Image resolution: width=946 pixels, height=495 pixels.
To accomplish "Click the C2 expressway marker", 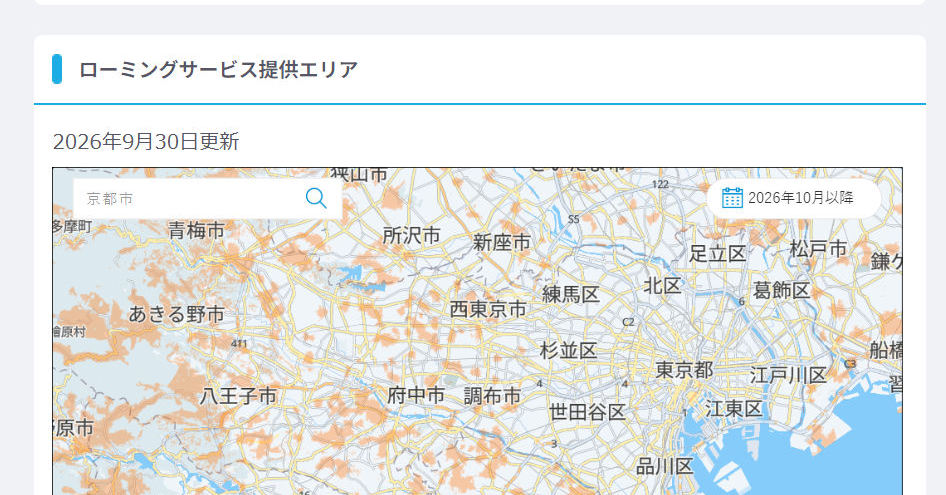I will (x=629, y=322).
